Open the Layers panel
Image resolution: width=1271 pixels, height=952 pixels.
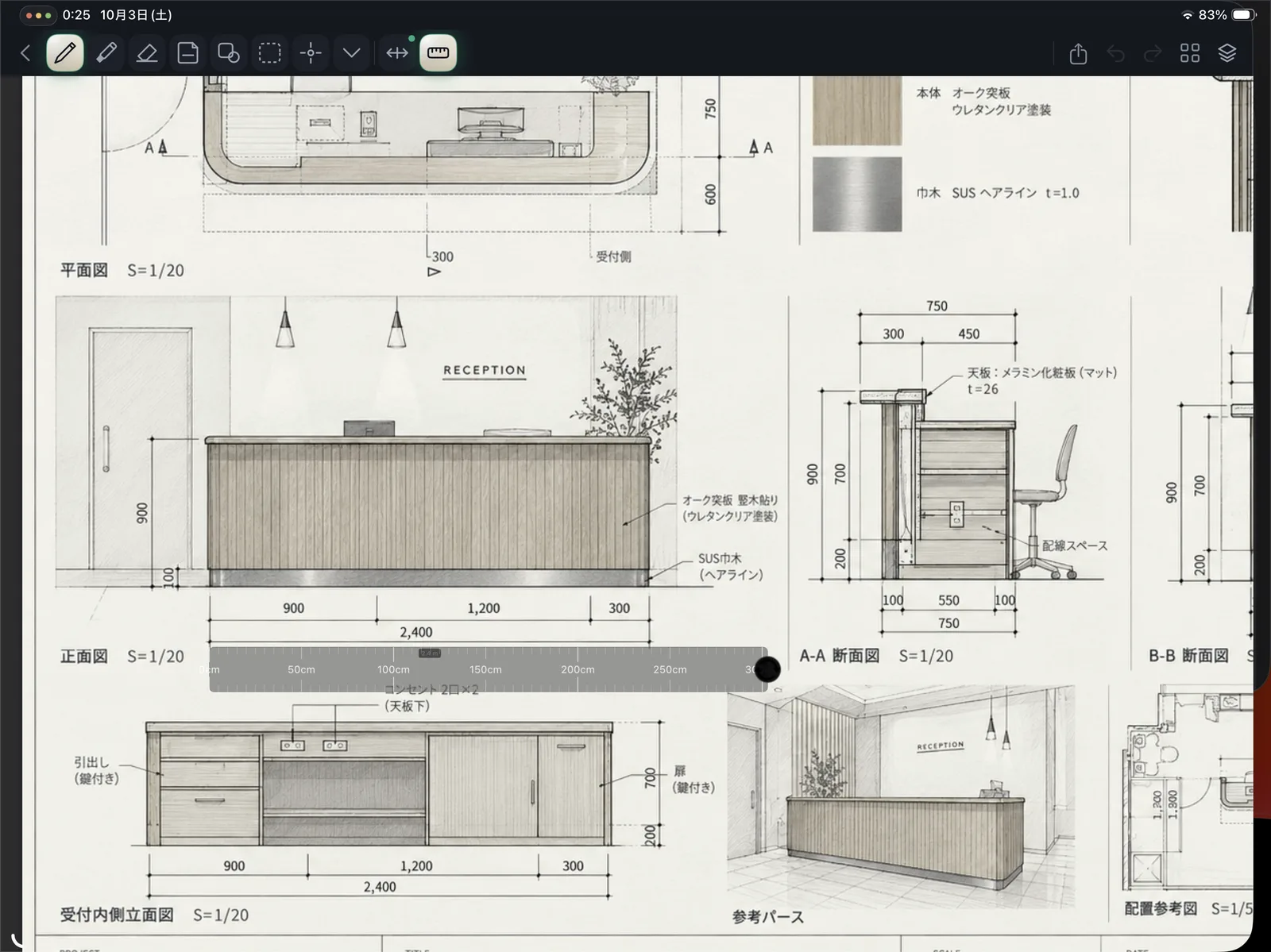pyautogui.click(x=1227, y=53)
